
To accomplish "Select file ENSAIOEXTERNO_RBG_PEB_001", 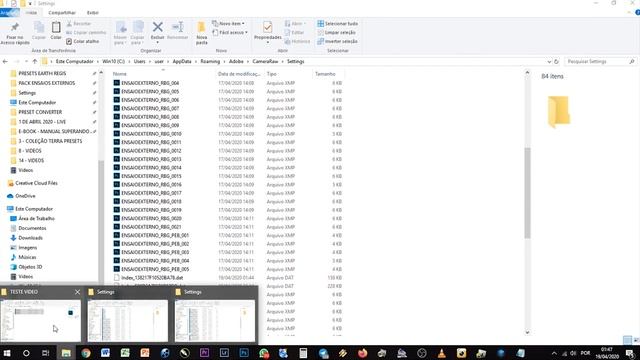I will pos(155,236).
